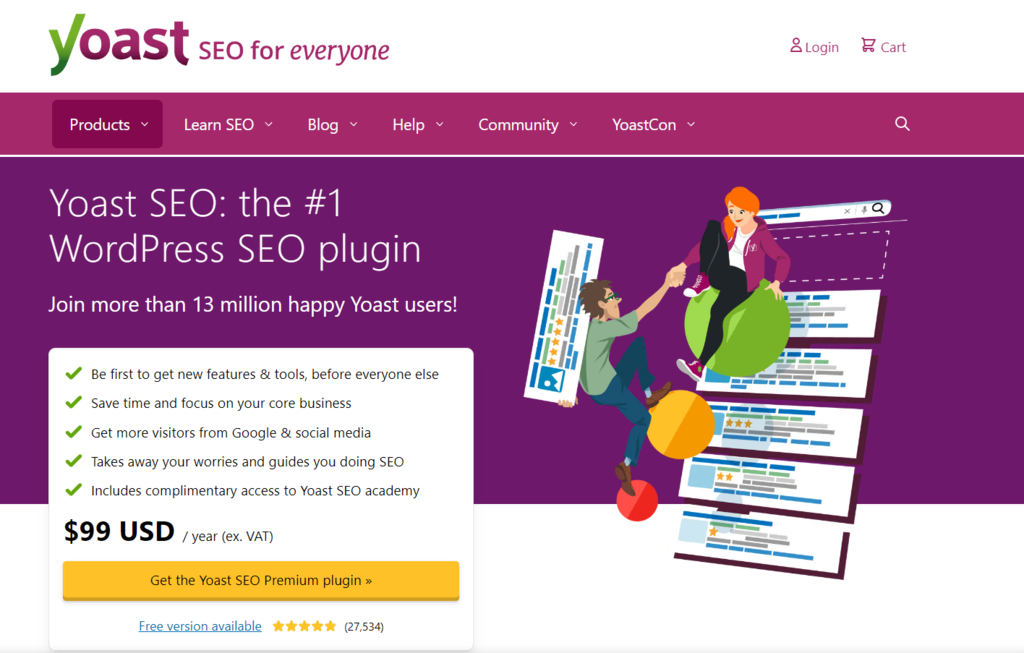Click green checkmark beside 'Be first to get new features'
The width and height of the screenshot is (1024, 653).
(x=74, y=374)
